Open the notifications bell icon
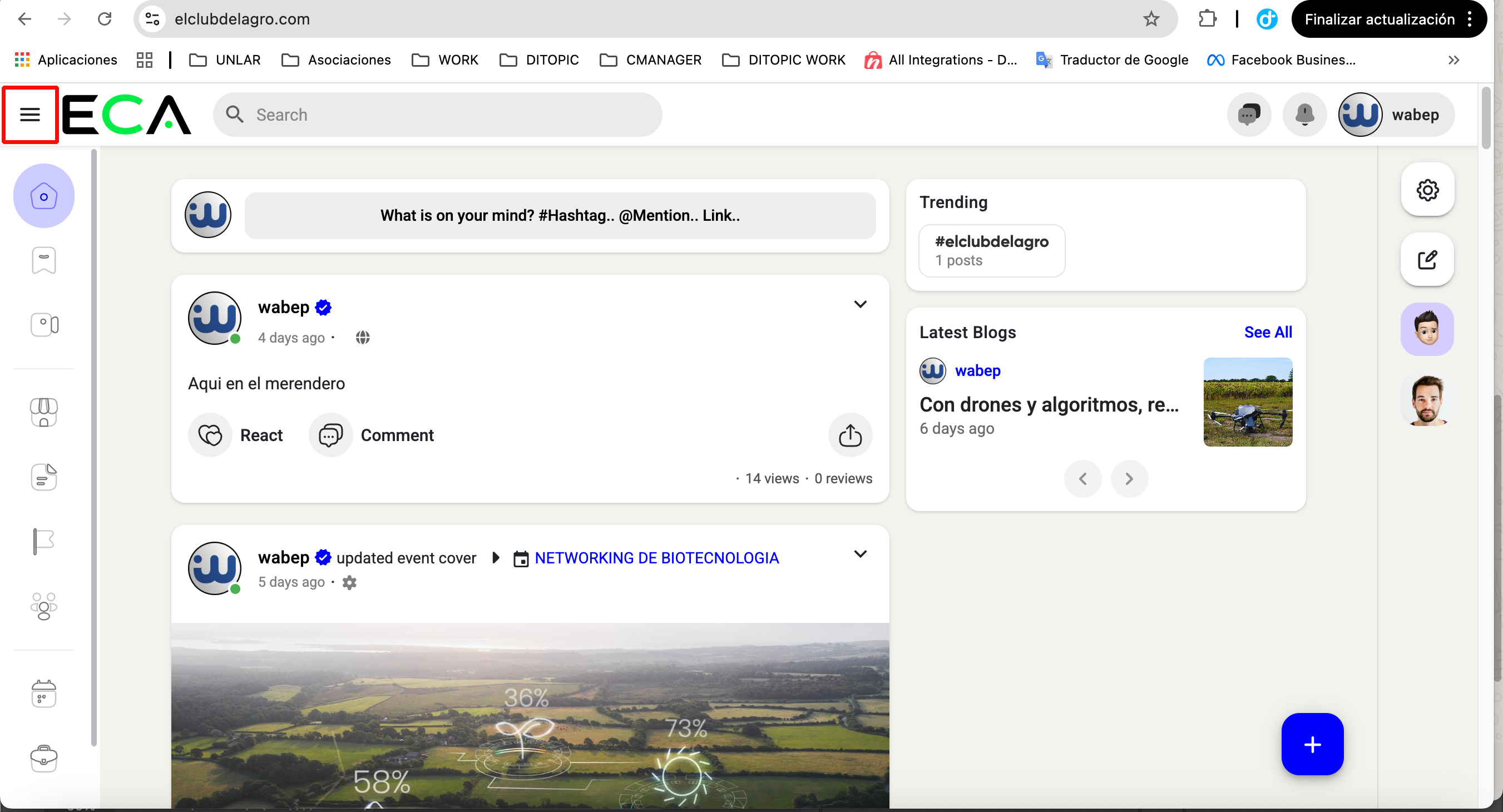 pos(1304,115)
